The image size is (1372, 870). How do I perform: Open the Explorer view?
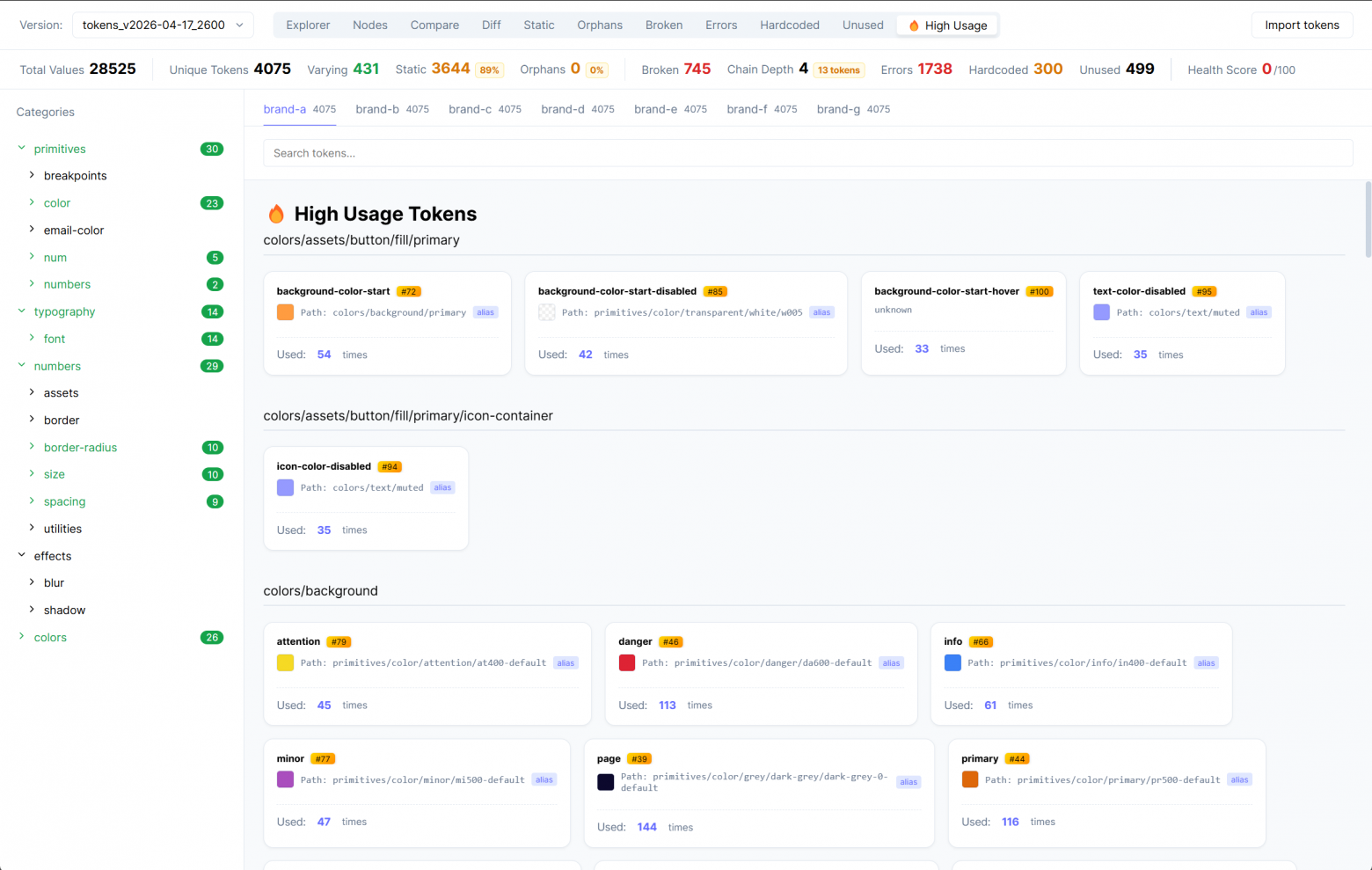point(308,25)
